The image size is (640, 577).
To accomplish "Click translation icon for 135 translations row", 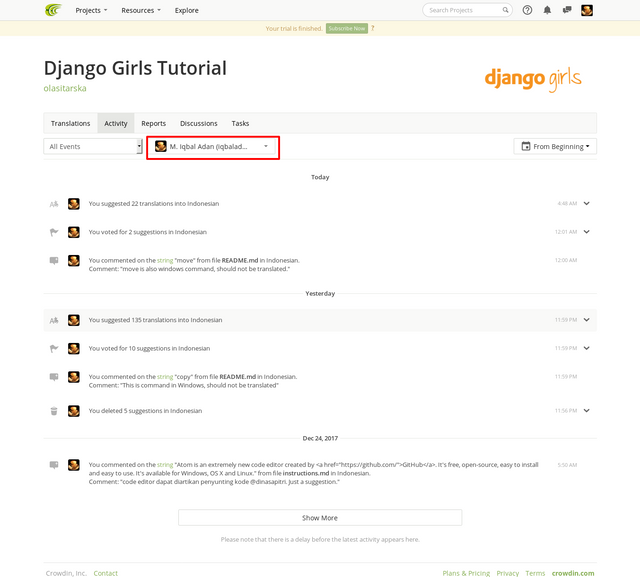I will tap(54, 320).
